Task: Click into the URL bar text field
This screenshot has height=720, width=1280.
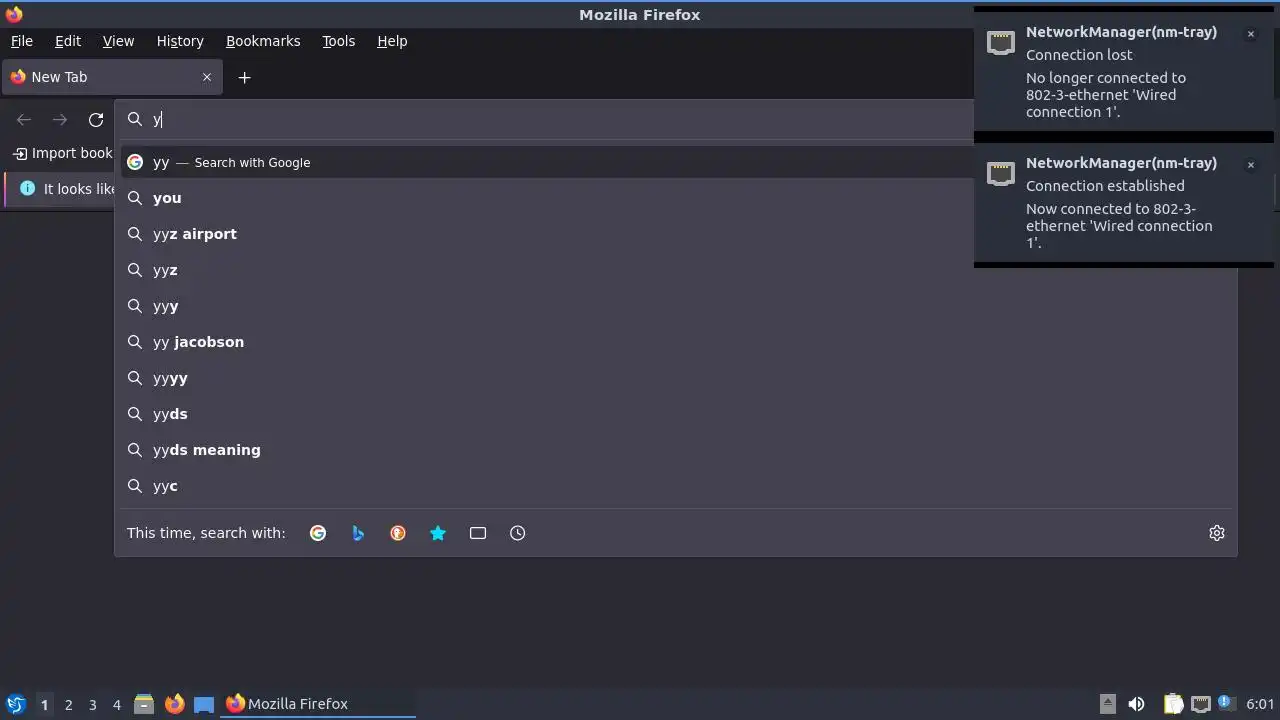Action: [x=560, y=120]
